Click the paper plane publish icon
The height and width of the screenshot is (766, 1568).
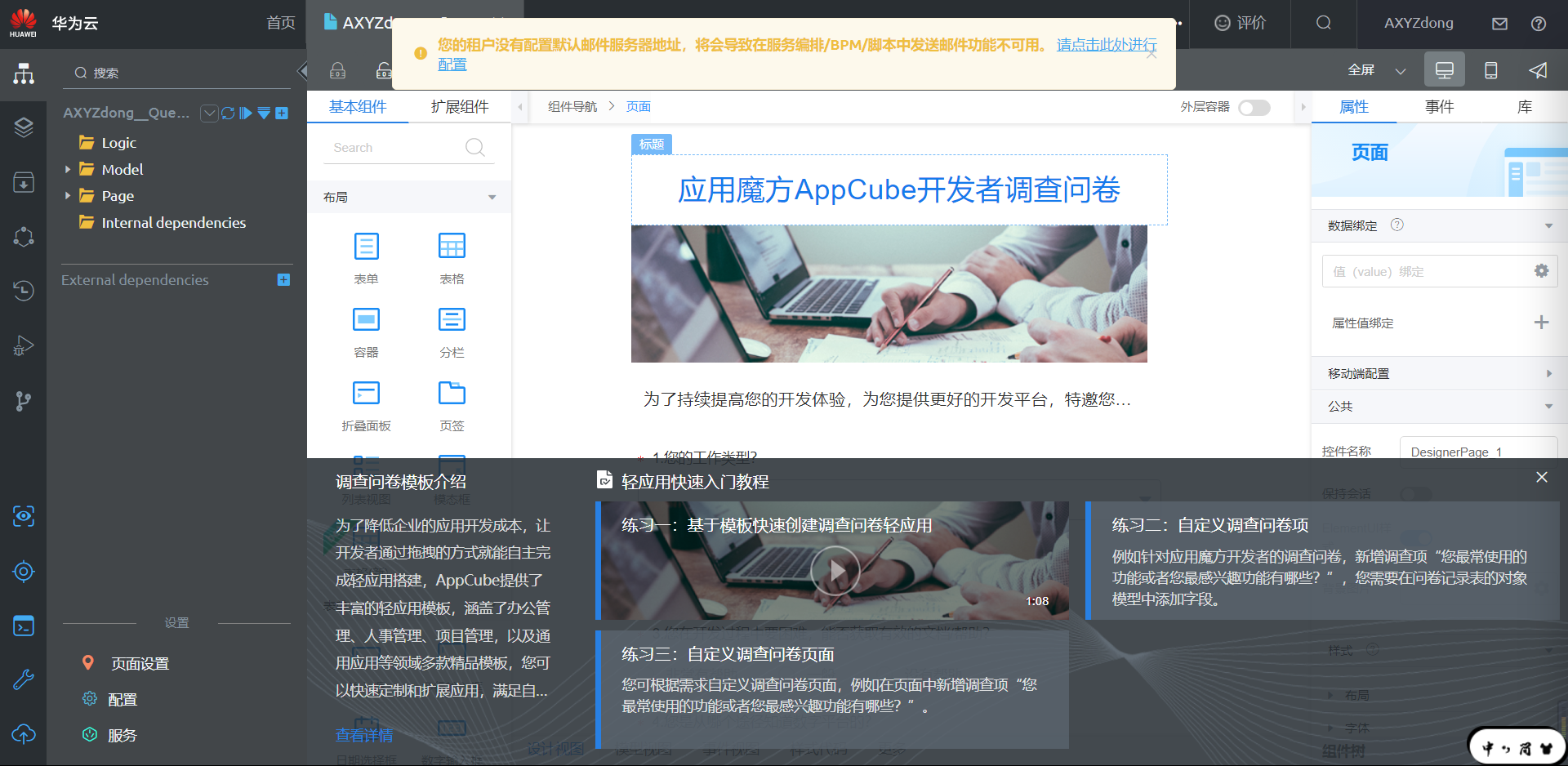tap(1538, 70)
